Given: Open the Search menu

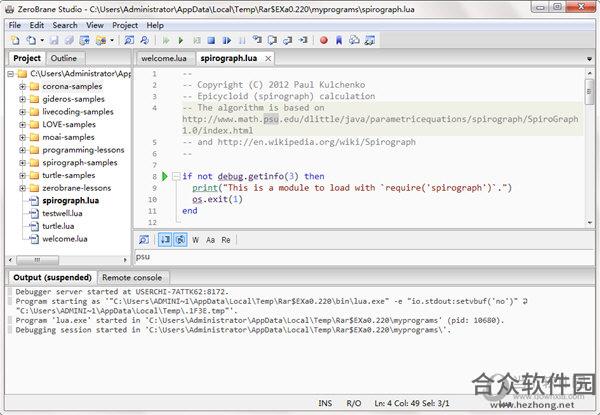Looking at the screenshot, I should click(65, 25).
